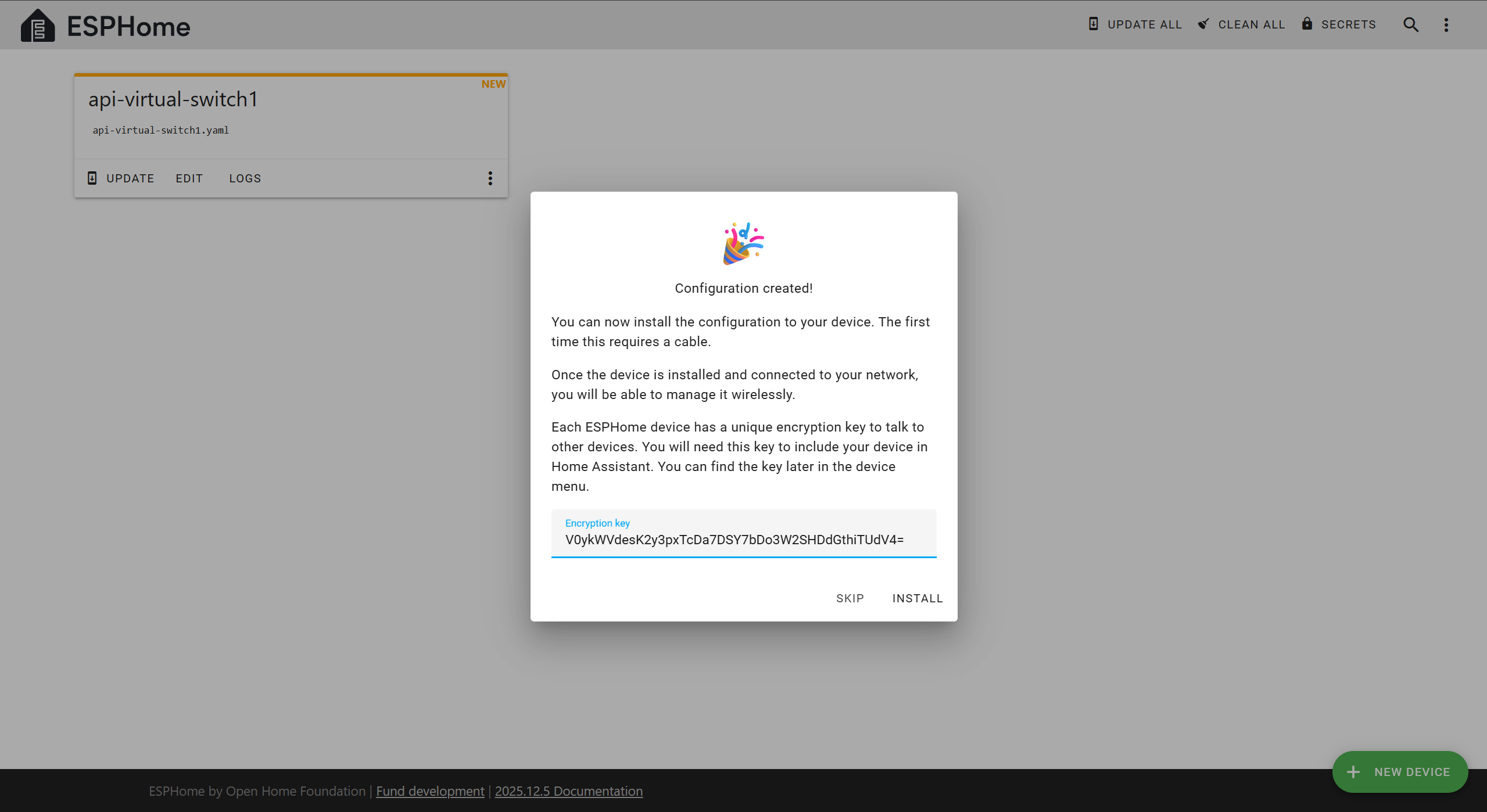Click the plus icon on New Device

click(x=1353, y=772)
